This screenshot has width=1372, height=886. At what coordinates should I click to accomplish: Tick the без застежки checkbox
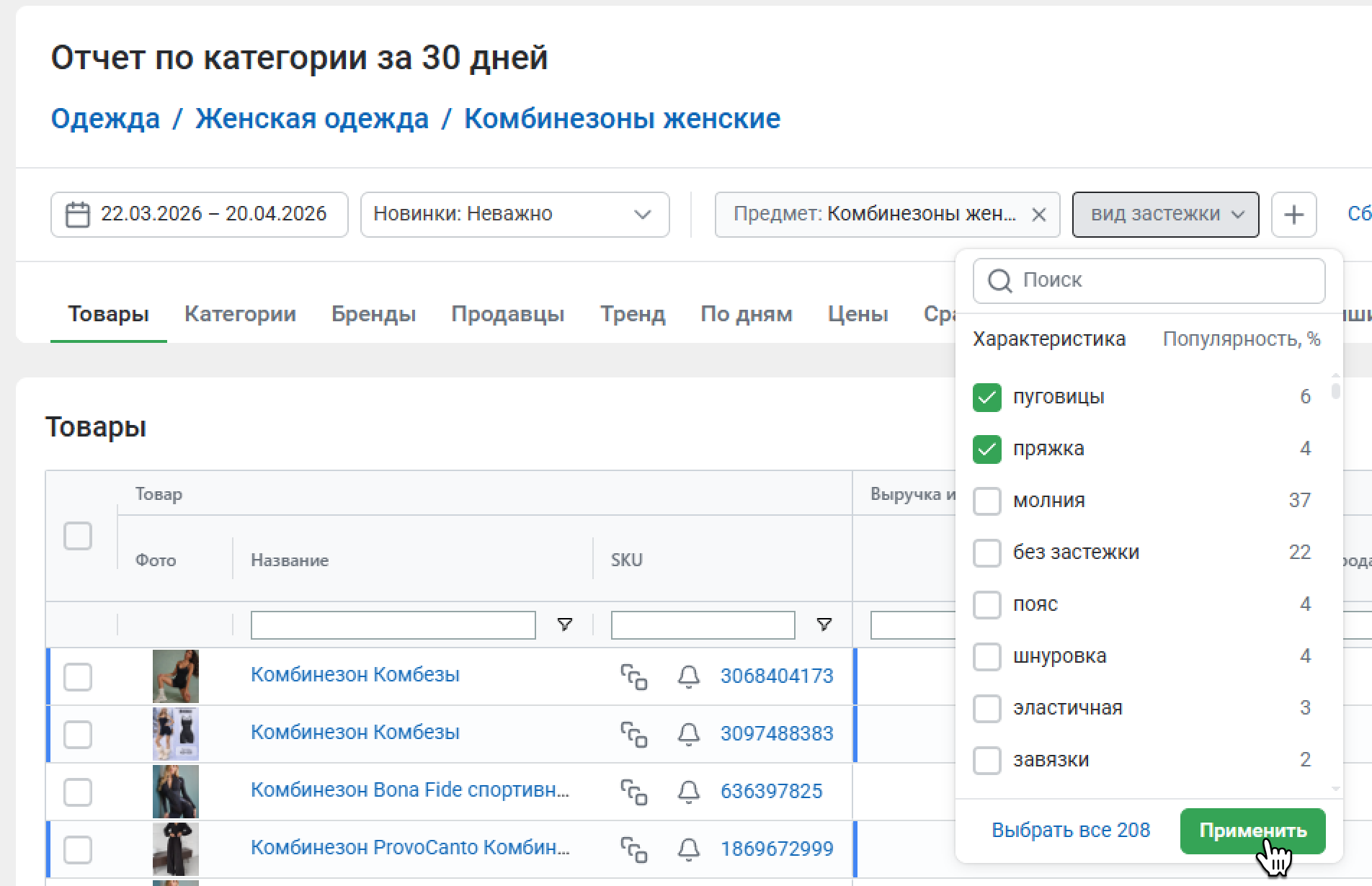coord(986,553)
